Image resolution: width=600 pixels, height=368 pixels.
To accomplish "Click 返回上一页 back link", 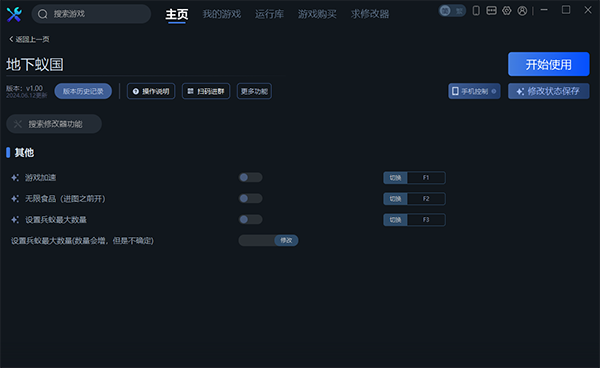I will (29, 39).
